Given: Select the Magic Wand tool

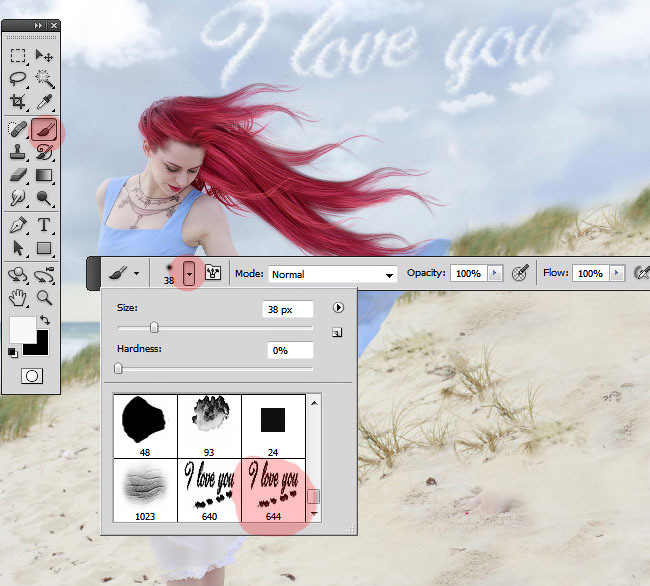Looking at the screenshot, I should click(x=44, y=79).
